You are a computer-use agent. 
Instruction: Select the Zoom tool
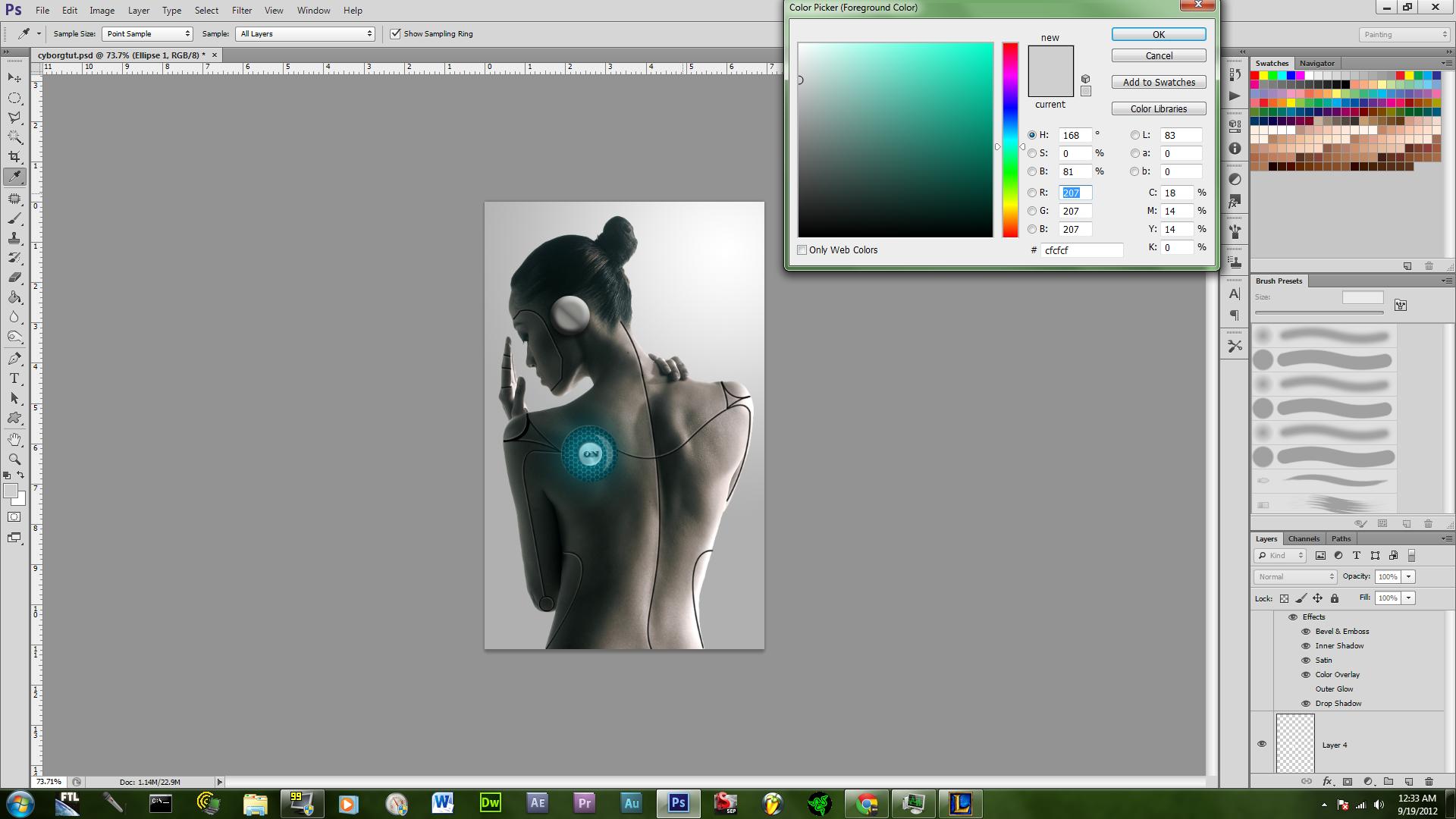pyautogui.click(x=14, y=459)
